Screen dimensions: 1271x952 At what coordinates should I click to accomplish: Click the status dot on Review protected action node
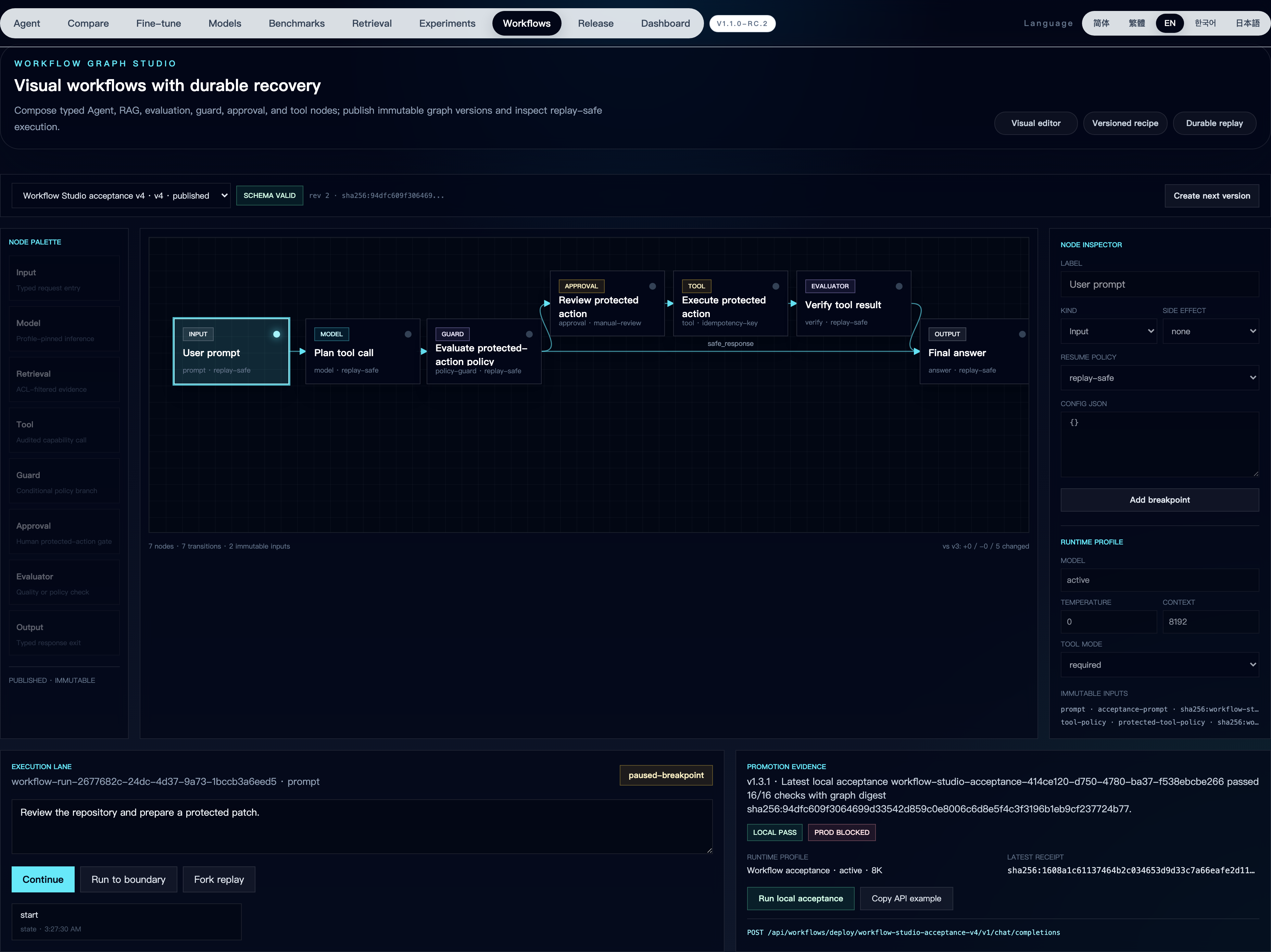click(653, 286)
